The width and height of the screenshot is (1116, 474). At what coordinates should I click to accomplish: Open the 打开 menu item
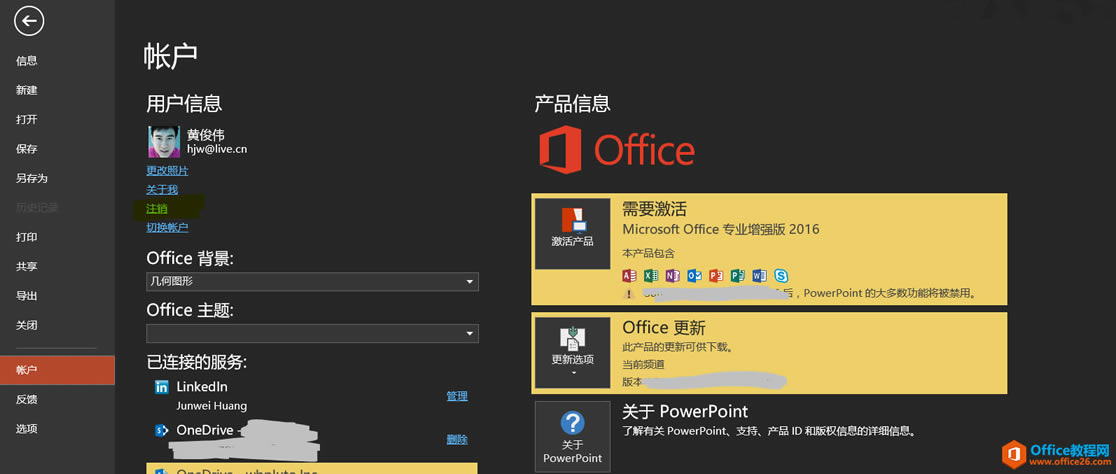pyautogui.click(x=57, y=120)
